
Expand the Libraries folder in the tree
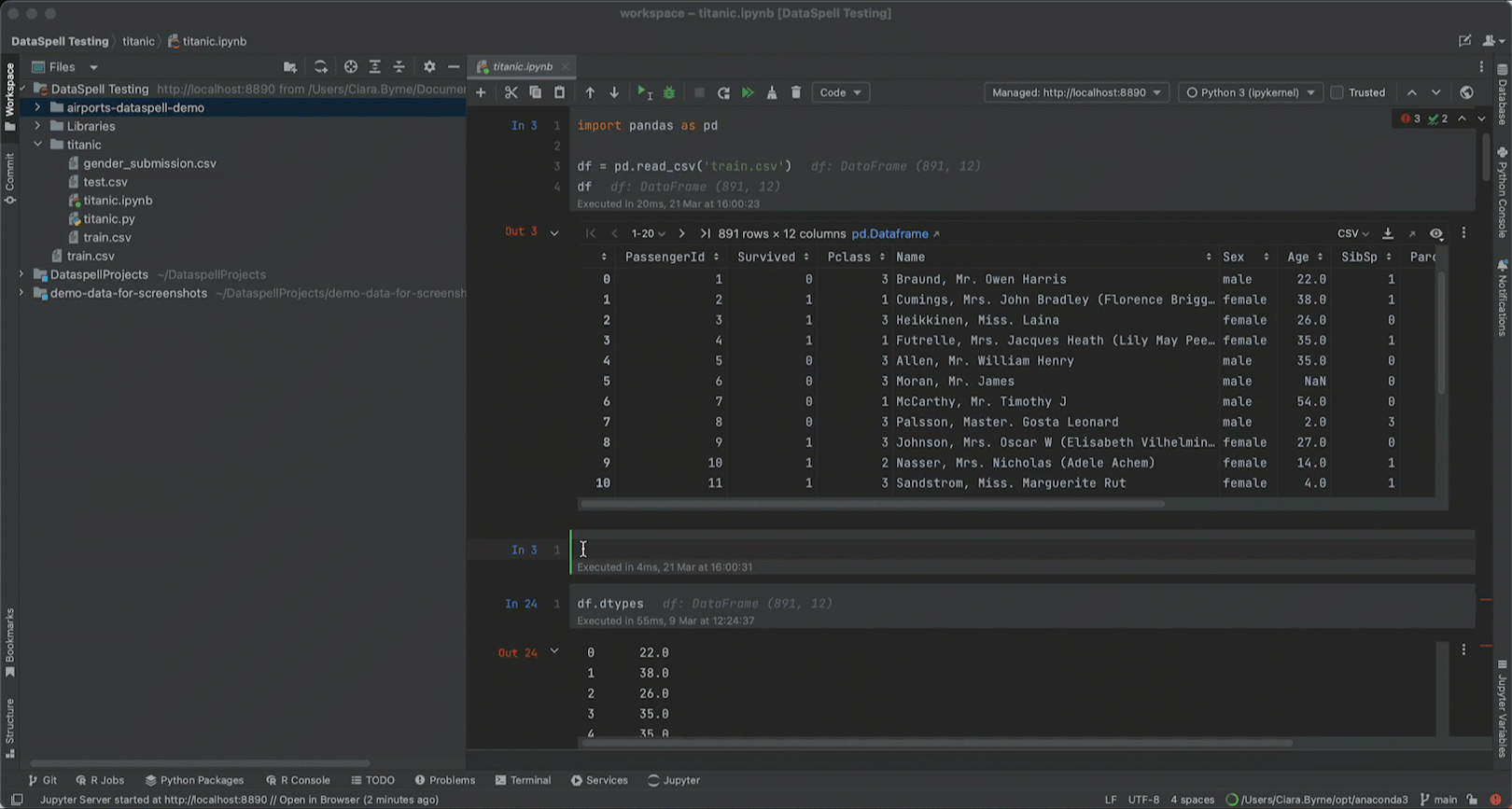[x=37, y=126]
